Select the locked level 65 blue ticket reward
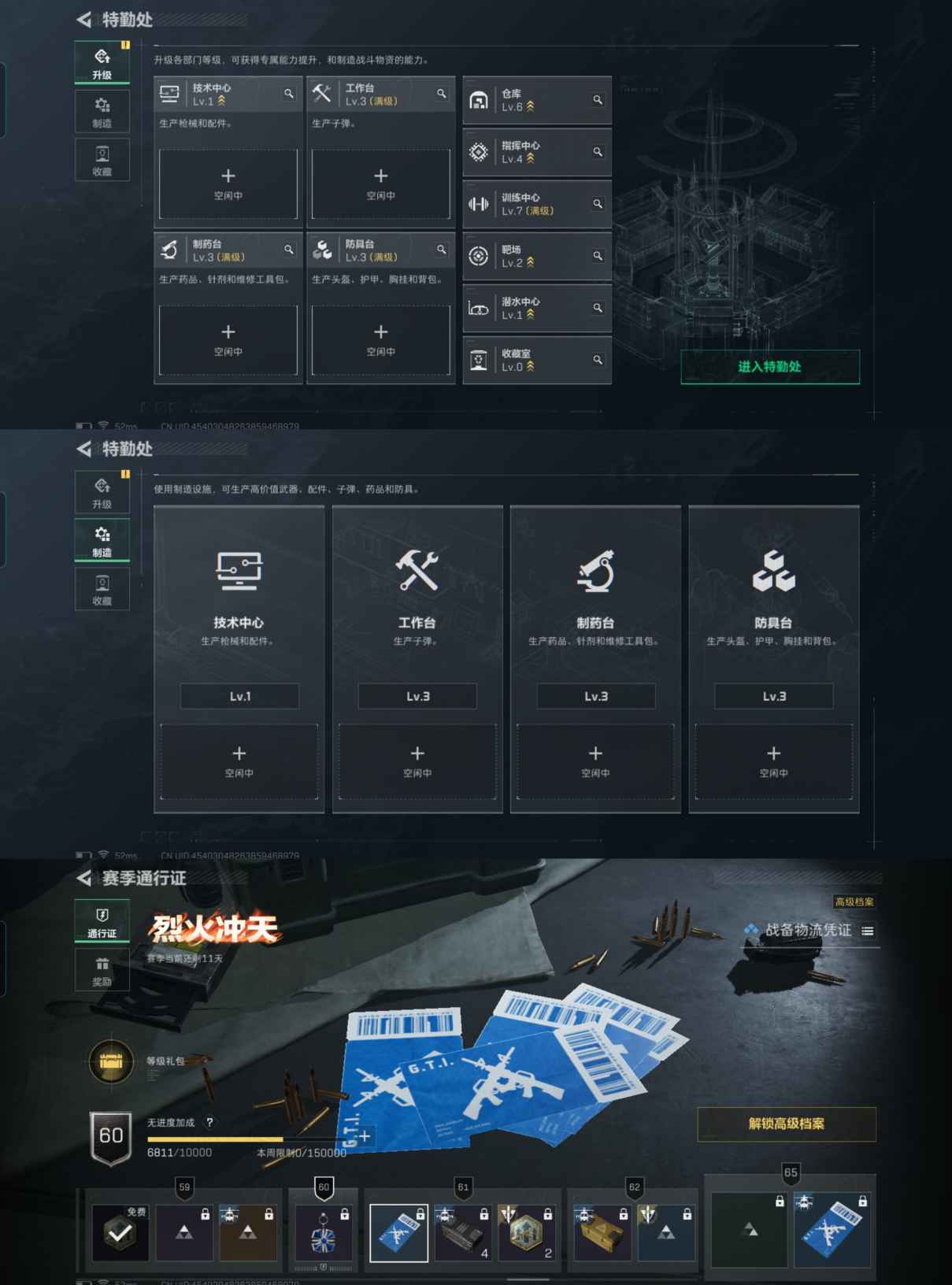The width and height of the screenshot is (952, 1285). (833, 1231)
